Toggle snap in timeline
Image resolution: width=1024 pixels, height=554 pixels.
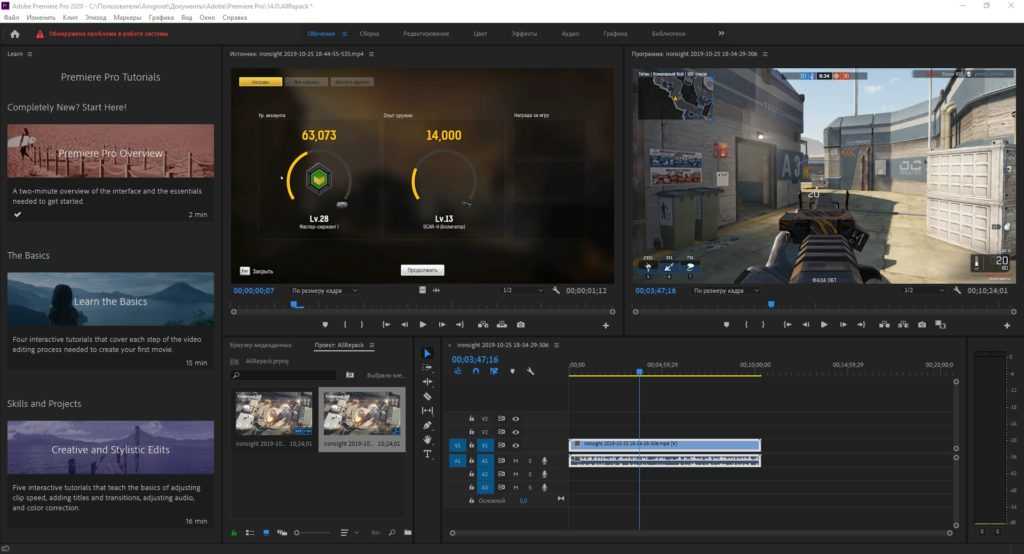475,371
